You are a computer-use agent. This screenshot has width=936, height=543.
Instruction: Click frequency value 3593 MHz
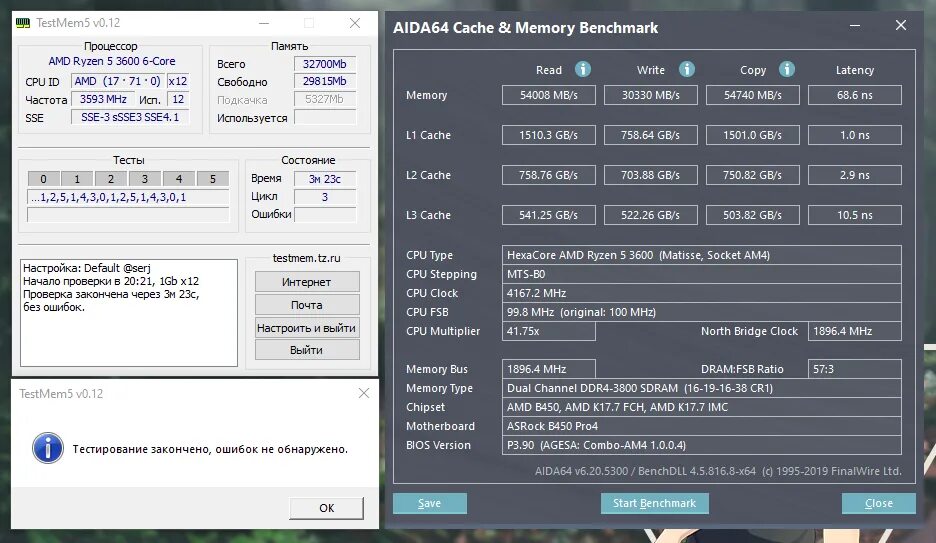click(x=103, y=99)
